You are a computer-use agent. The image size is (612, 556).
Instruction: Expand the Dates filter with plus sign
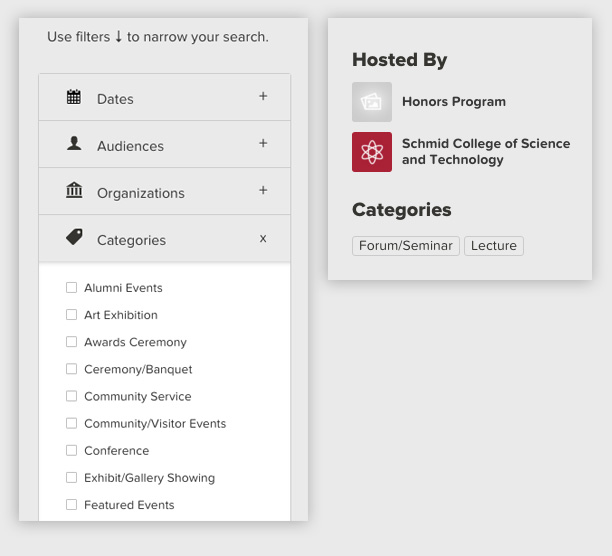[x=263, y=97]
